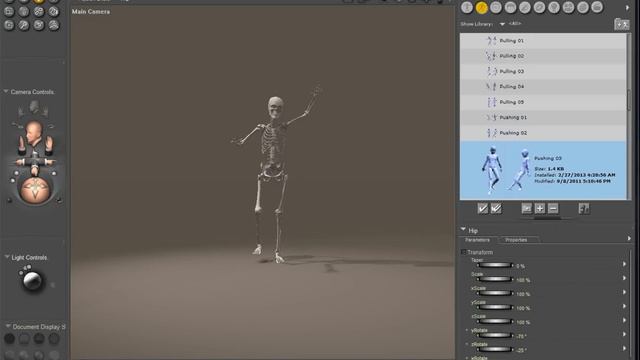Click the minus button to remove library item
The image size is (640, 360).
coord(553,209)
